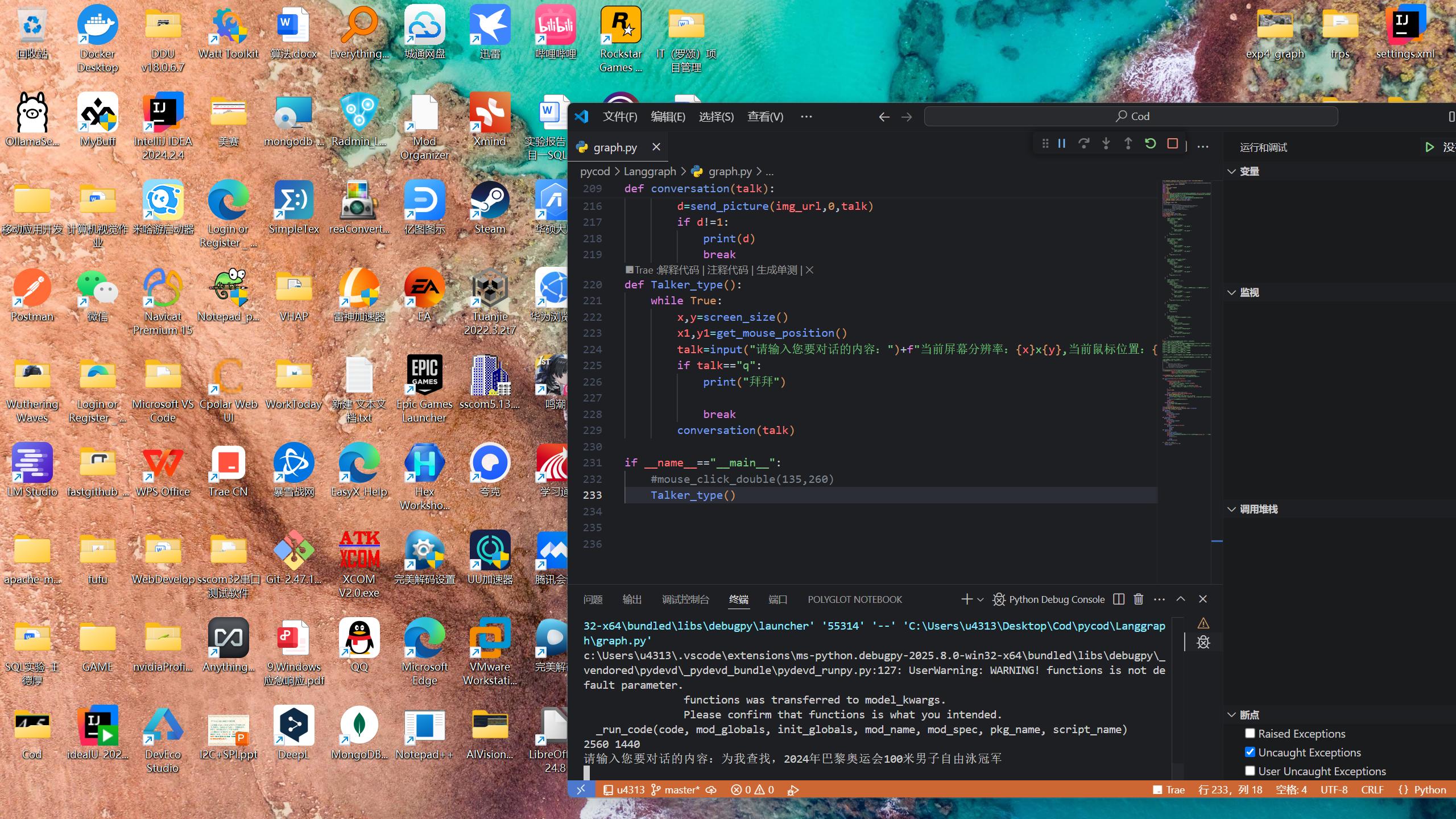Open the 查看(V) menu
Viewport: 1456px width, 819px height.
[x=765, y=117]
